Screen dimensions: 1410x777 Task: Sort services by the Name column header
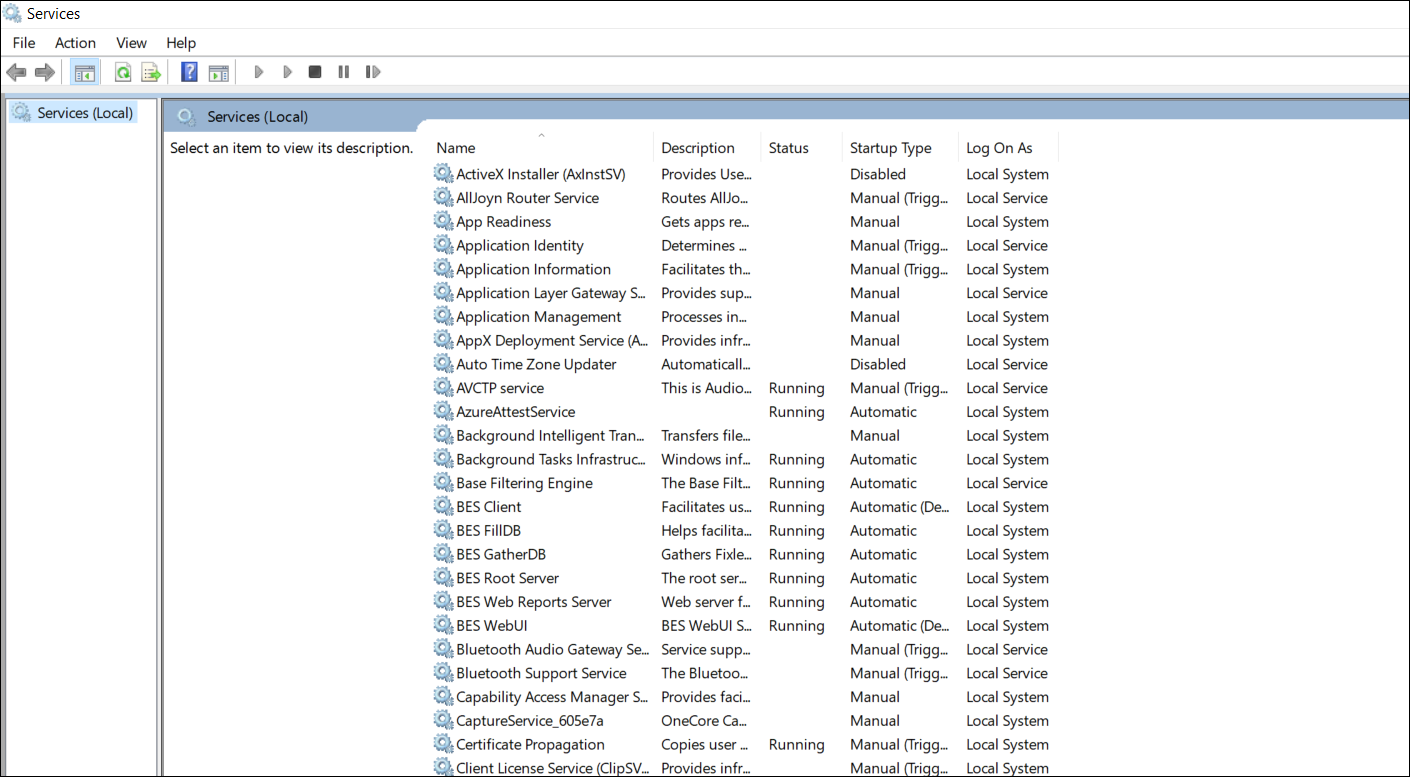click(x=456, y=148)
